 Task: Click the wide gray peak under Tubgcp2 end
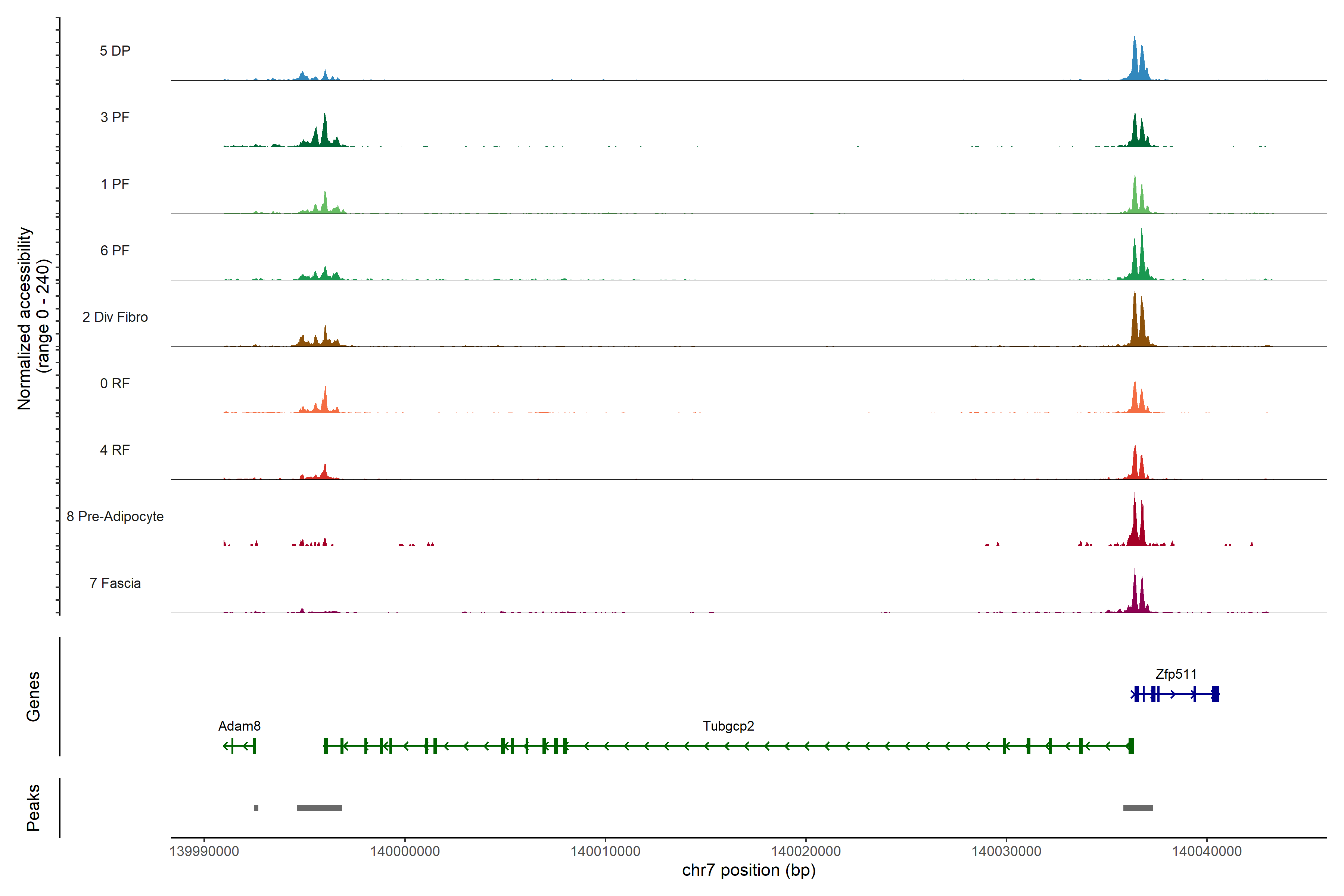tap(320, 808)
